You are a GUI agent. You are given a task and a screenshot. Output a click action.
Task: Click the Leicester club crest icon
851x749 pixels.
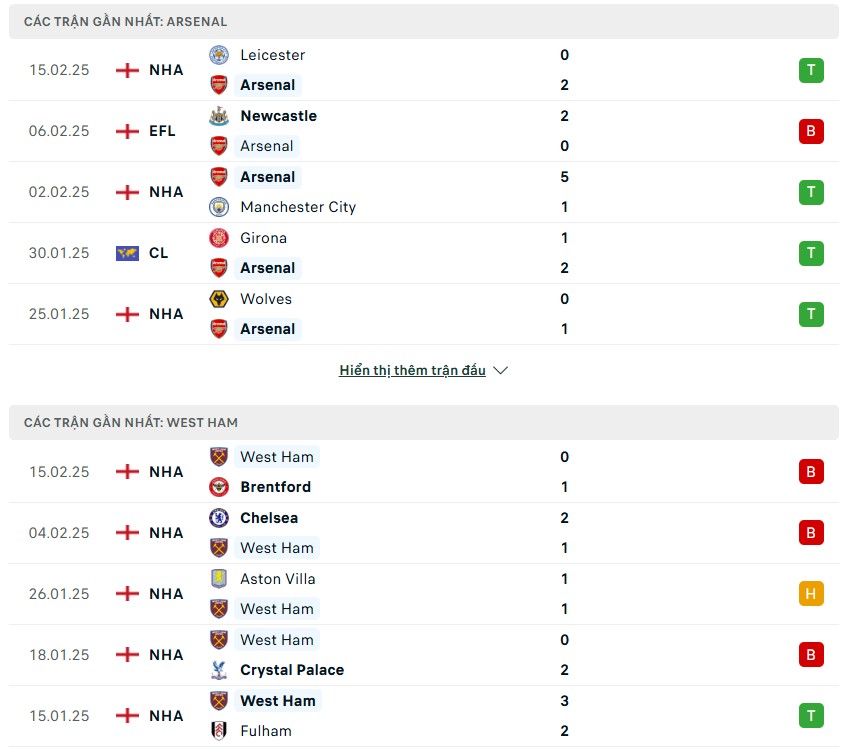tap(218, 55)
